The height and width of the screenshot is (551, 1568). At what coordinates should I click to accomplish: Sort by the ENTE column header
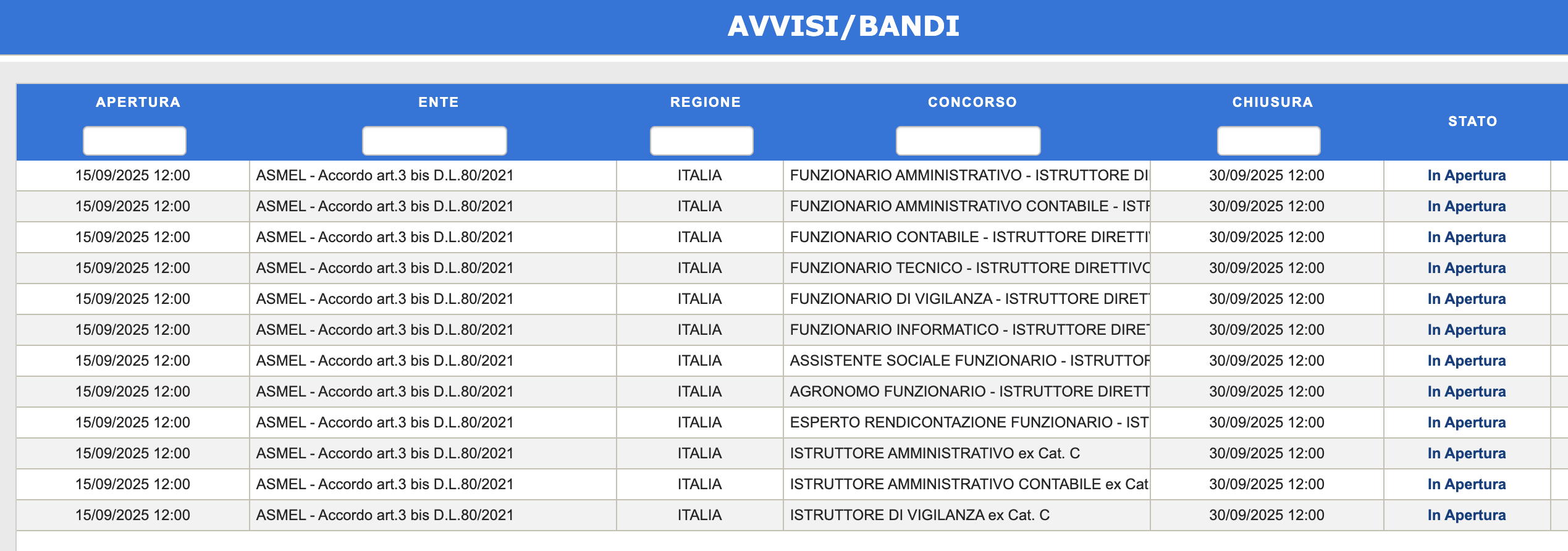[x=438, y=102]
